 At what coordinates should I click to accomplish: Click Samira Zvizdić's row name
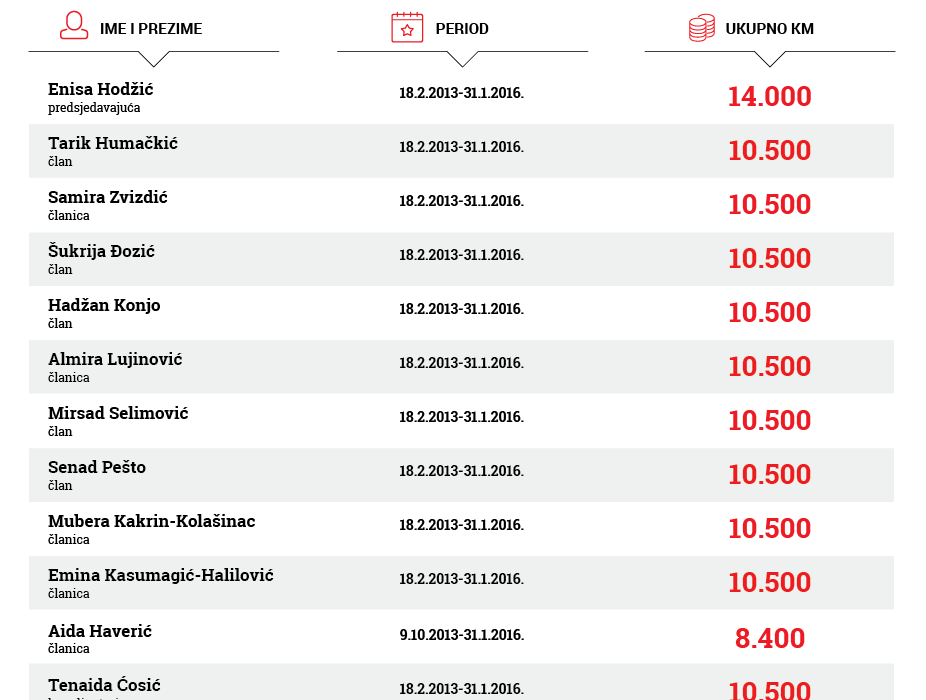[107, 197]
